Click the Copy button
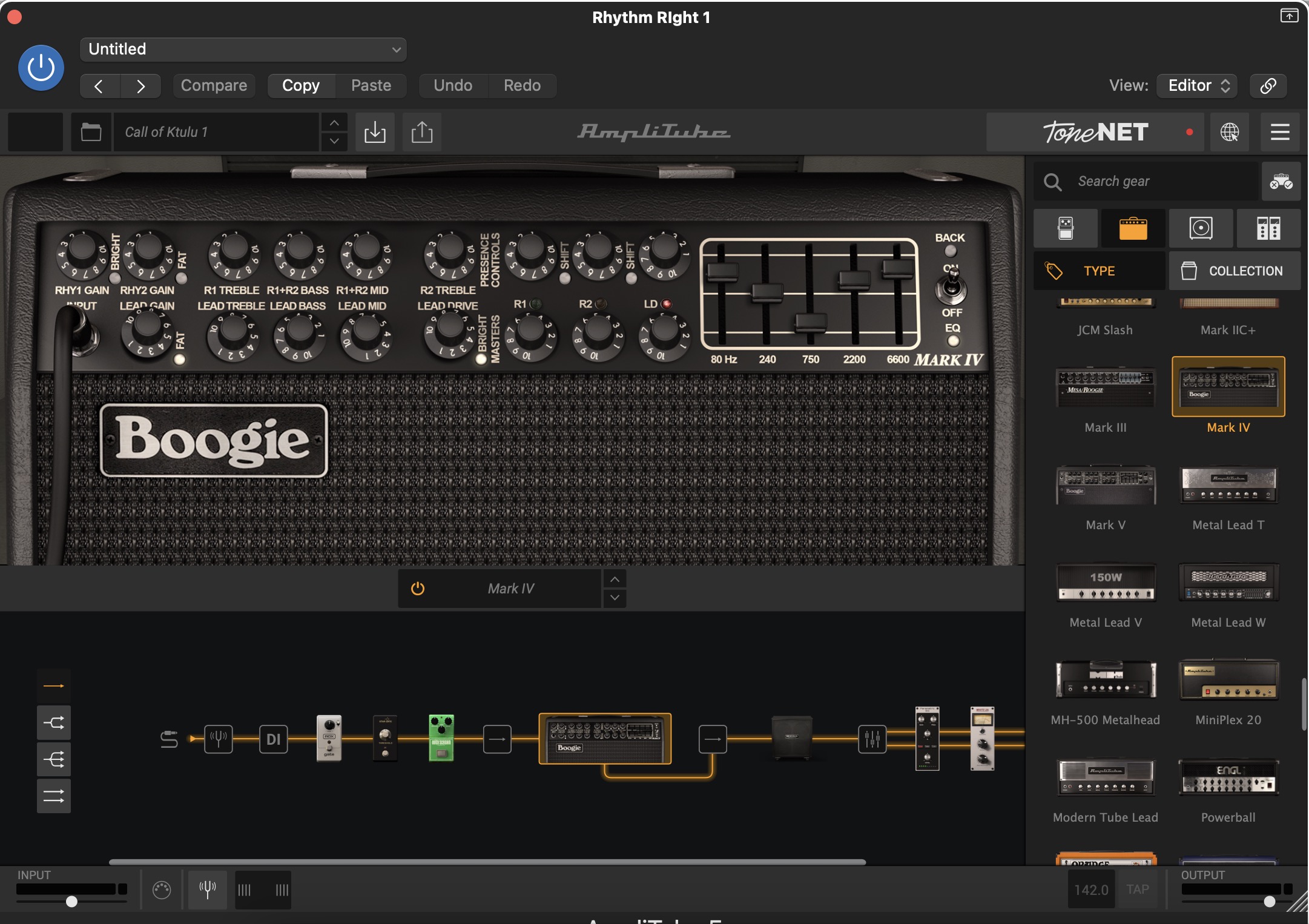 [x=301, y=86]
